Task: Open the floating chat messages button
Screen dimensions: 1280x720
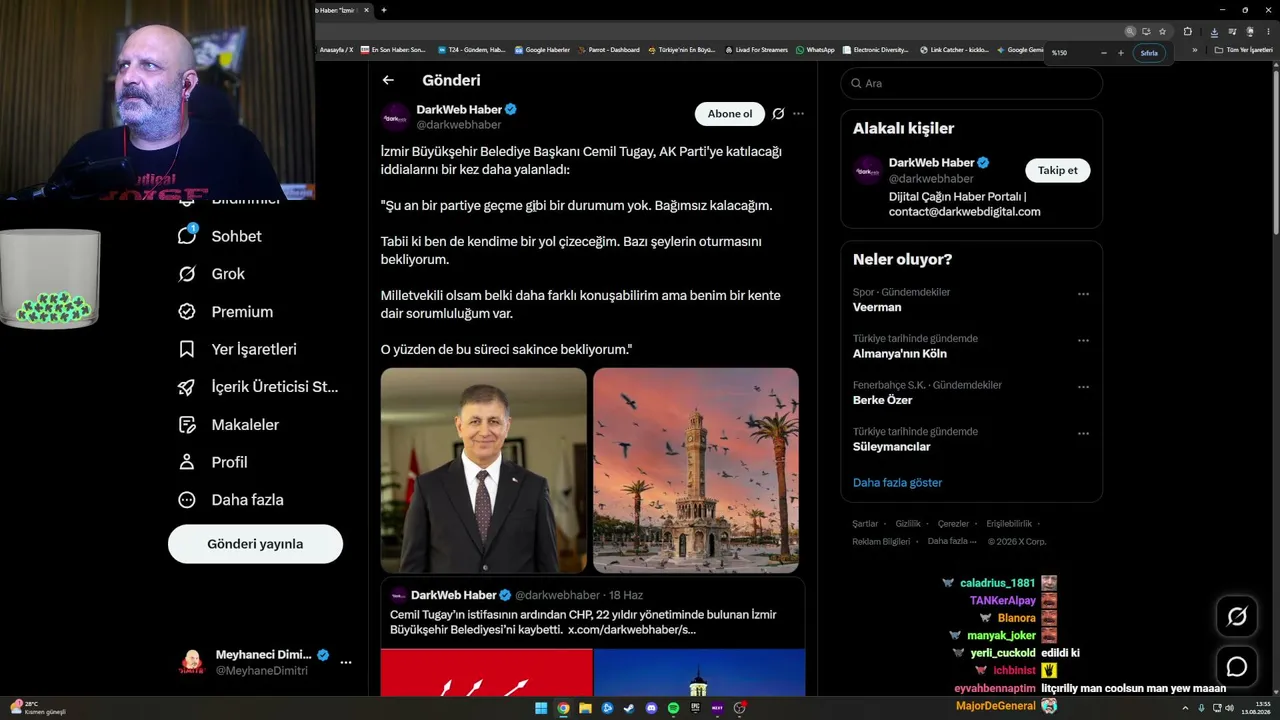Action: tap(1237, 666)
